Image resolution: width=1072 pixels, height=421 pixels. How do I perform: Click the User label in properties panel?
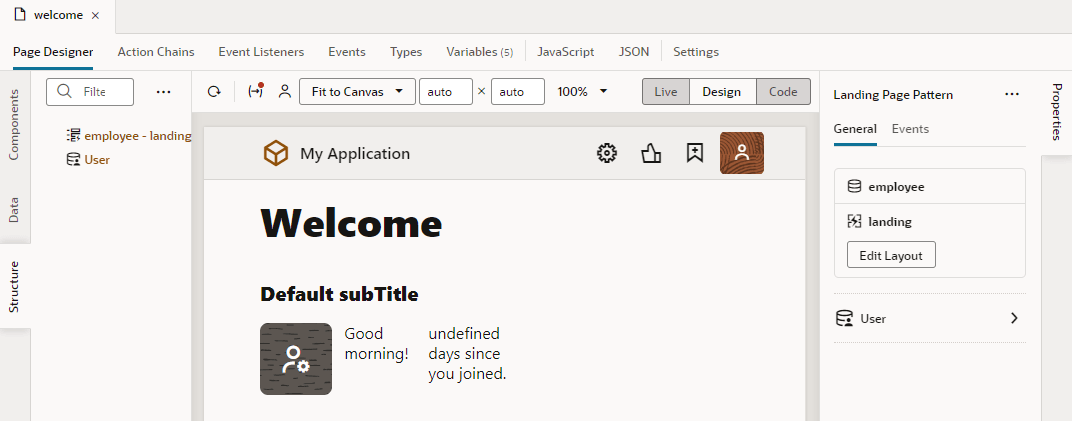point(873,318)
